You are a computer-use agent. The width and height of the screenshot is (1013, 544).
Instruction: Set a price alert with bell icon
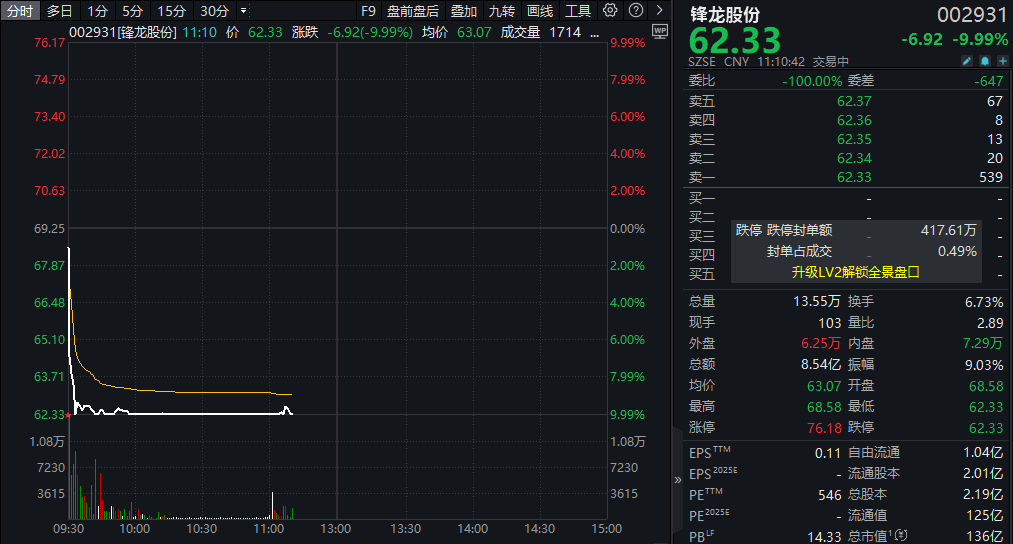click(x=983, y=61)
